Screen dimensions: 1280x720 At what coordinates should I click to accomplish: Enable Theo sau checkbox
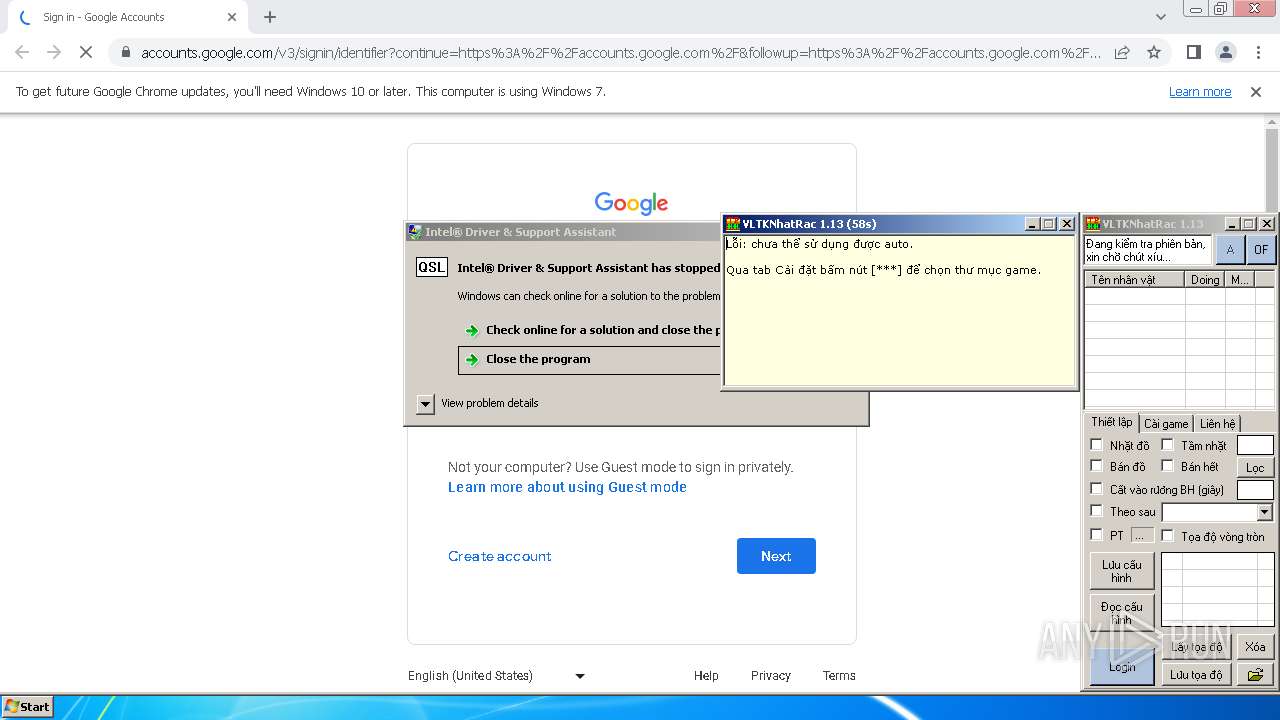pyautogui.click(x=1097, y=511)
